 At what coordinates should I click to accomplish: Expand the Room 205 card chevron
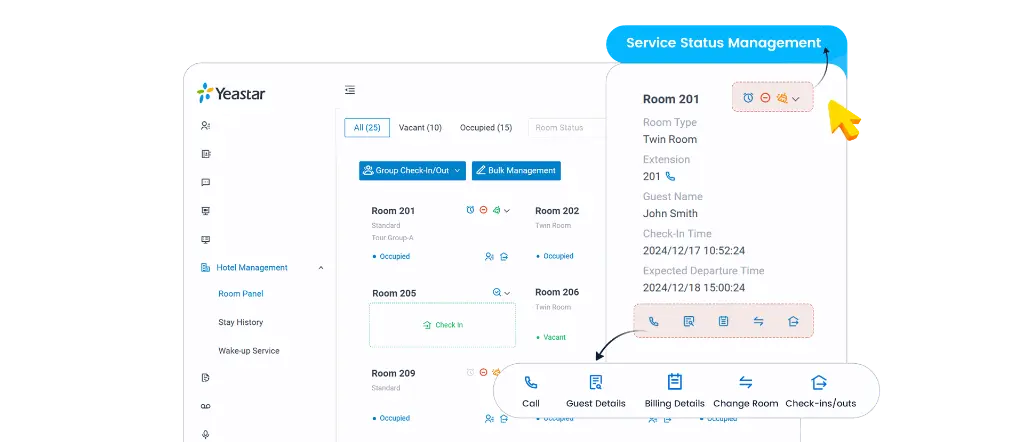[x=507, y=293]
